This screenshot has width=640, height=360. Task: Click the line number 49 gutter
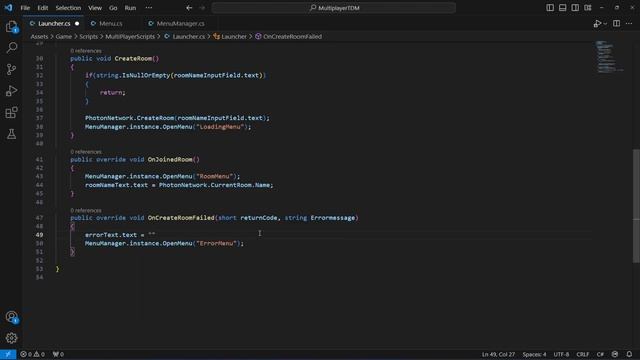click(39, 235)
